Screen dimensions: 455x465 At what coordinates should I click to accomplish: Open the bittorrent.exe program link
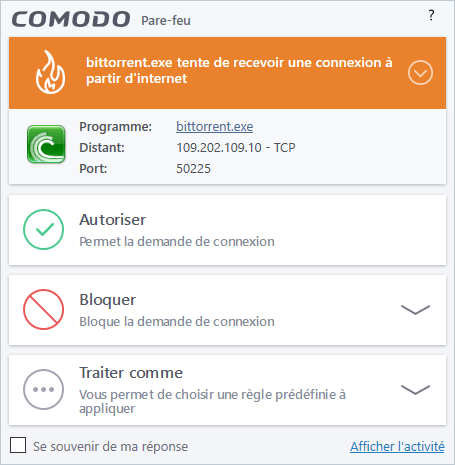click(x=214, y=127)
